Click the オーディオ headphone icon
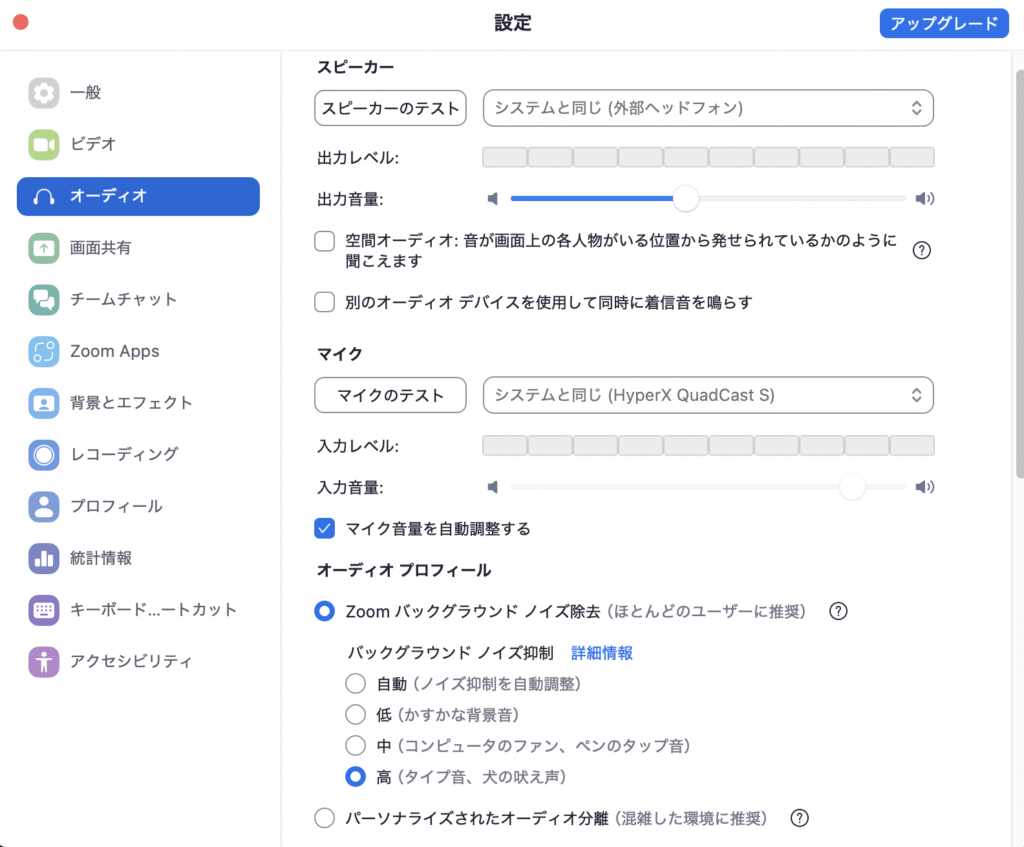 click(x=44, y=197)
